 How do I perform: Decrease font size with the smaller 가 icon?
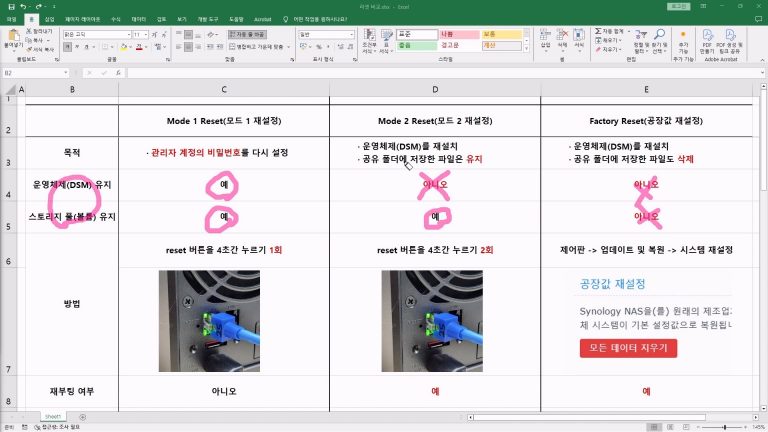pyautogui.click(x=164, y=34)
